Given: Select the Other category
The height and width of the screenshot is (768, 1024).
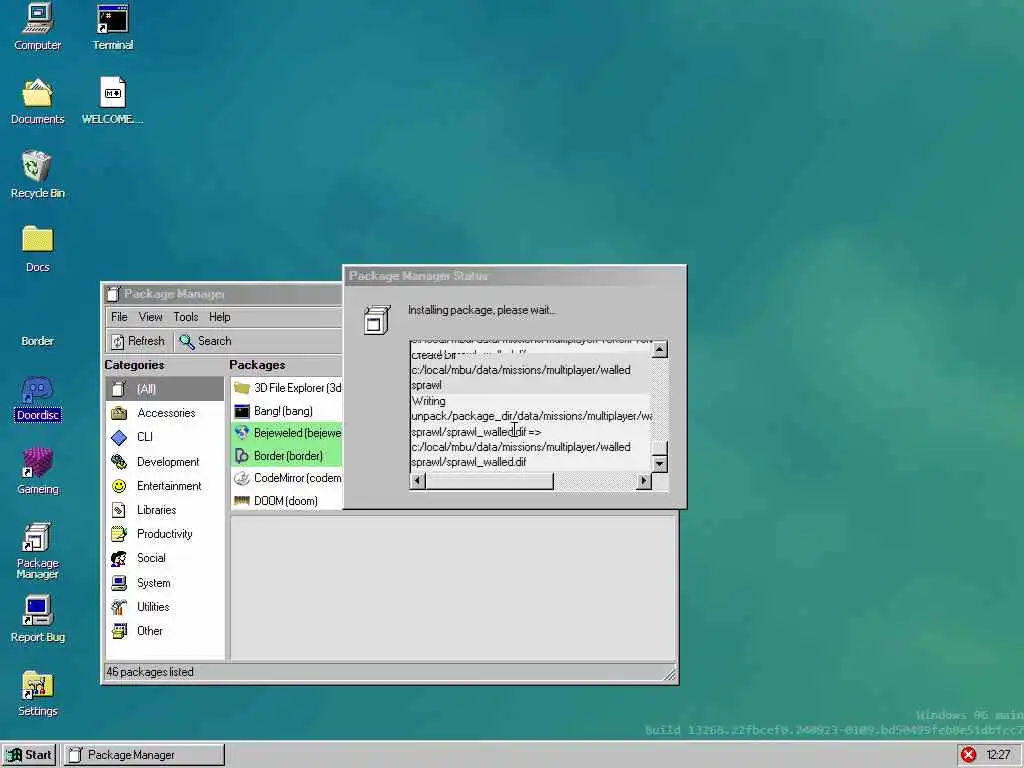Looking at the screenshot, I should 165,631.
